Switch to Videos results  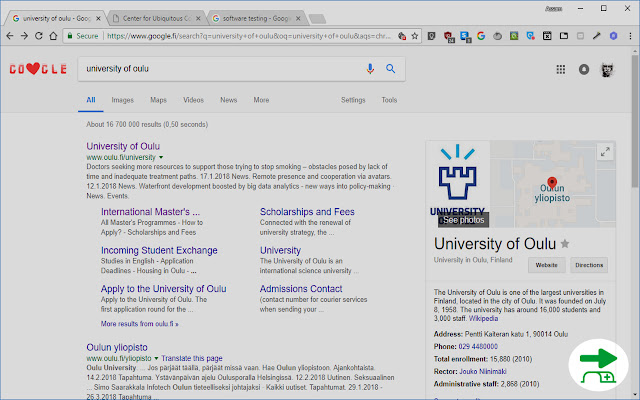193,100
